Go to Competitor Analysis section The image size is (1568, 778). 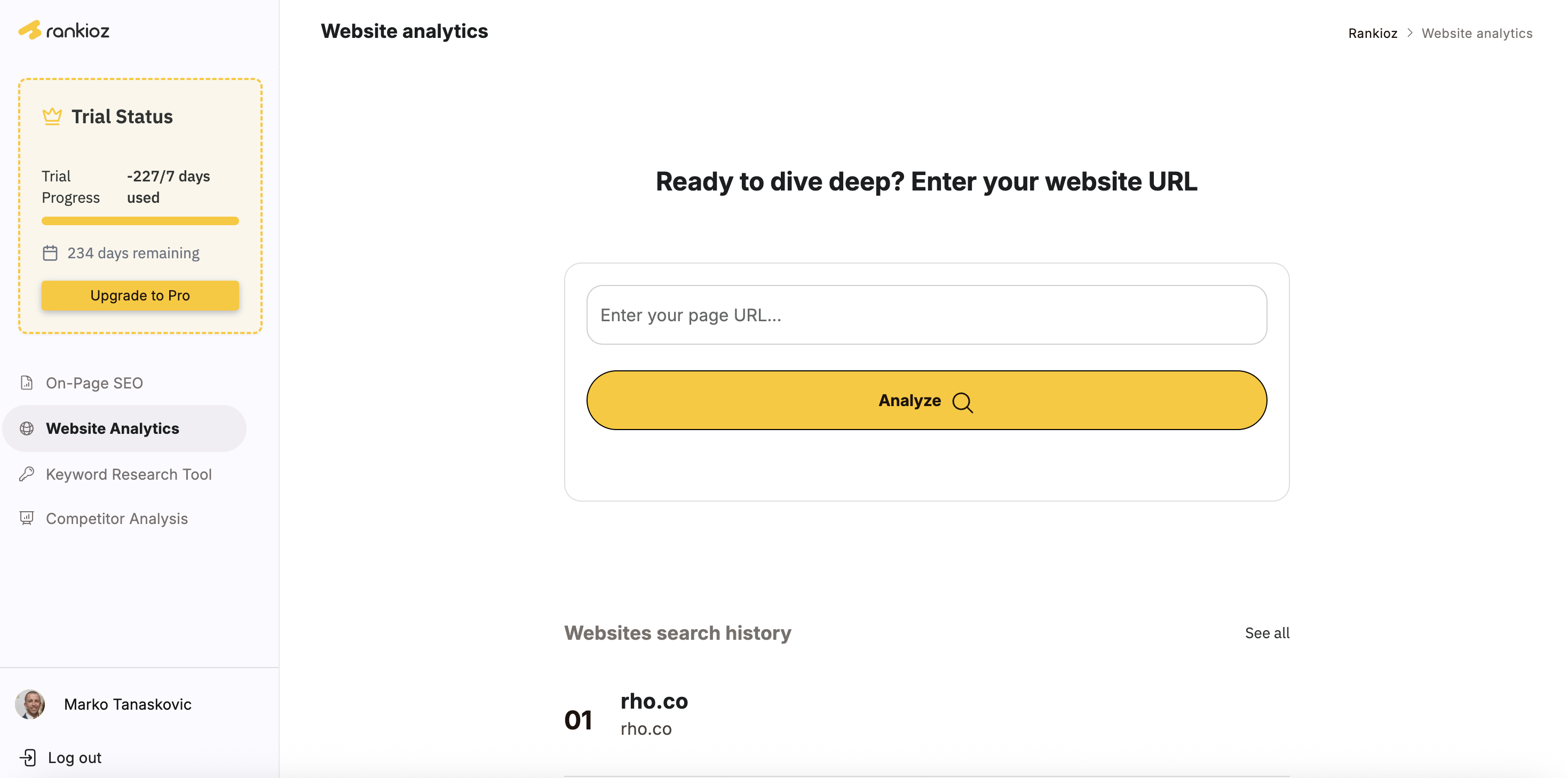[116, 518]
